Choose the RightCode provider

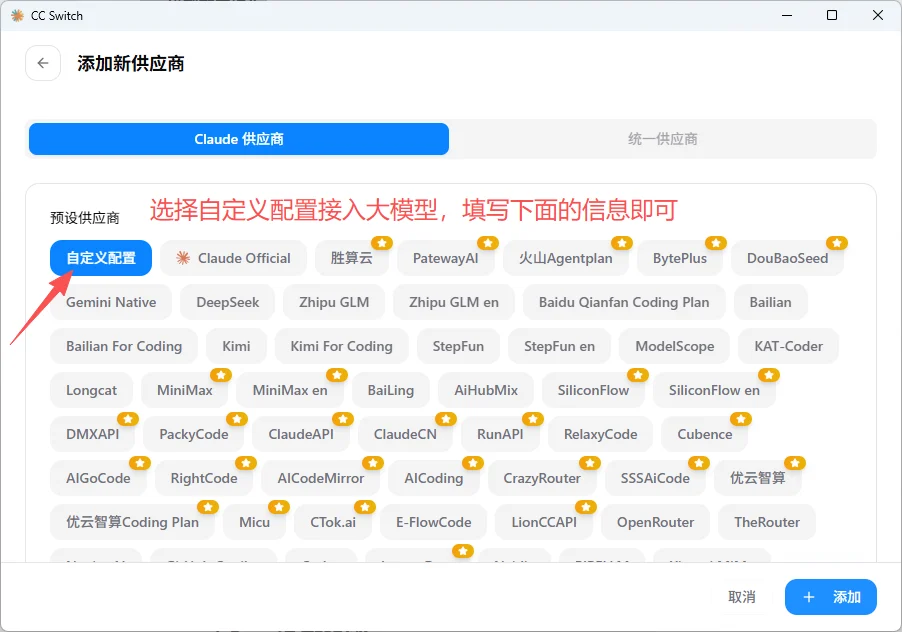point(204,478)
